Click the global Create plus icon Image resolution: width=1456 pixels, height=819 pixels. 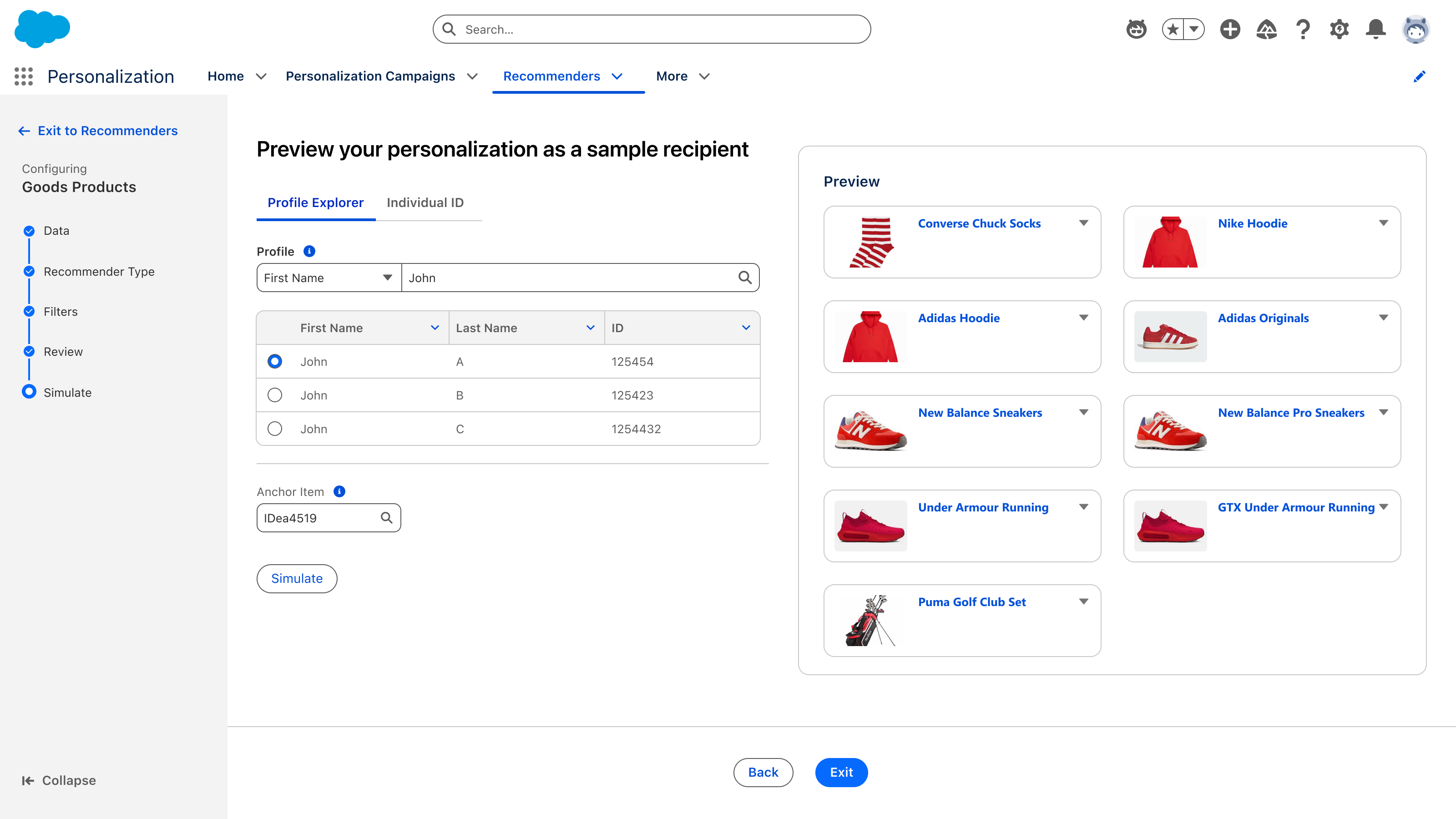(1230, 29)
